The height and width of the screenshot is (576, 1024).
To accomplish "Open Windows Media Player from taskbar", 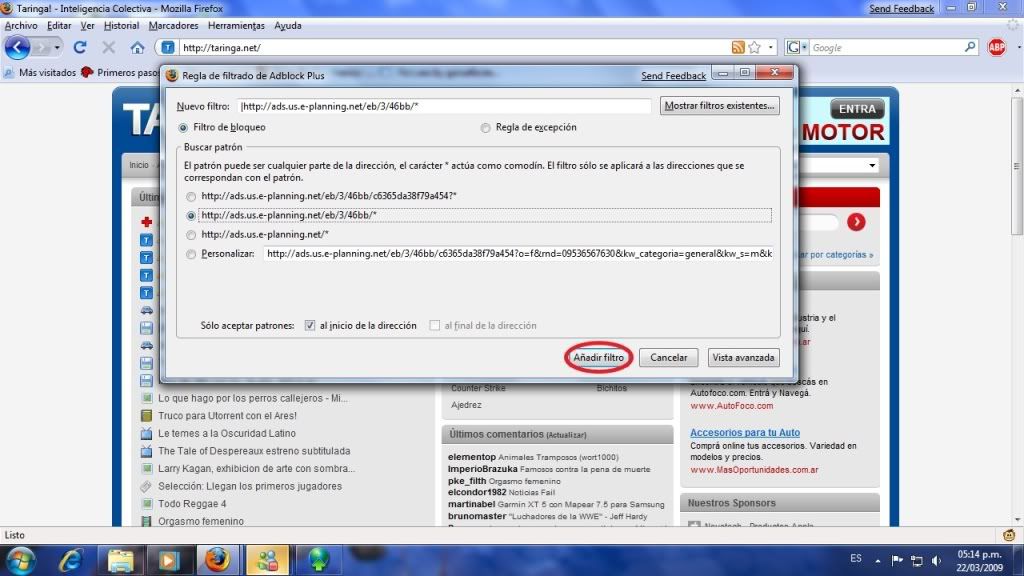I will point(168,560).
